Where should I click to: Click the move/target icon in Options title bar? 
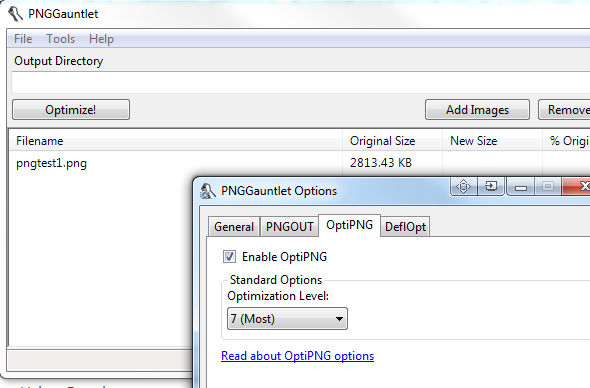(464, 186)
